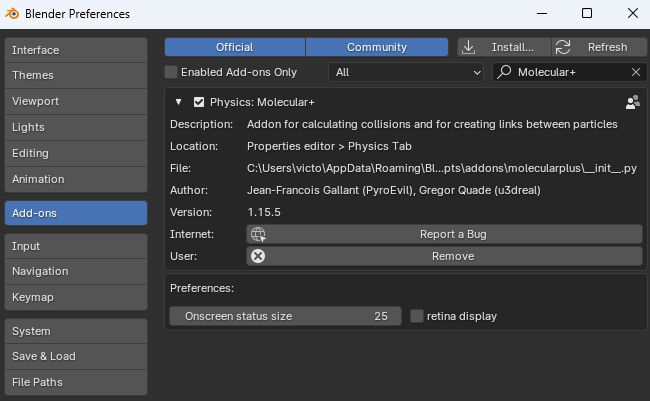
Task: Open Save & Load section
Action: (x=76, y=357)
